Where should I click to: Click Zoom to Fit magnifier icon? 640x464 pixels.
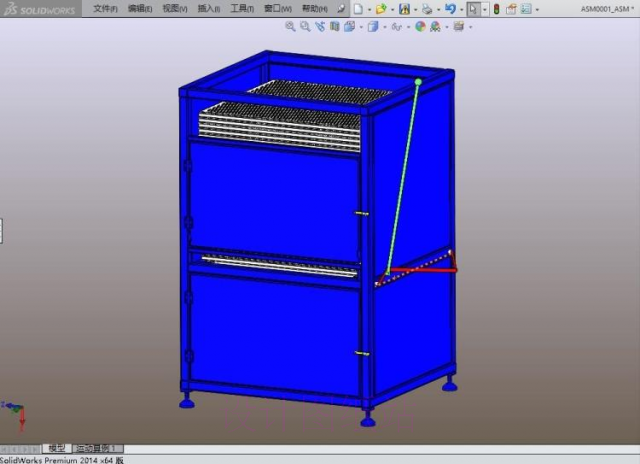click(x=291, y=27)
